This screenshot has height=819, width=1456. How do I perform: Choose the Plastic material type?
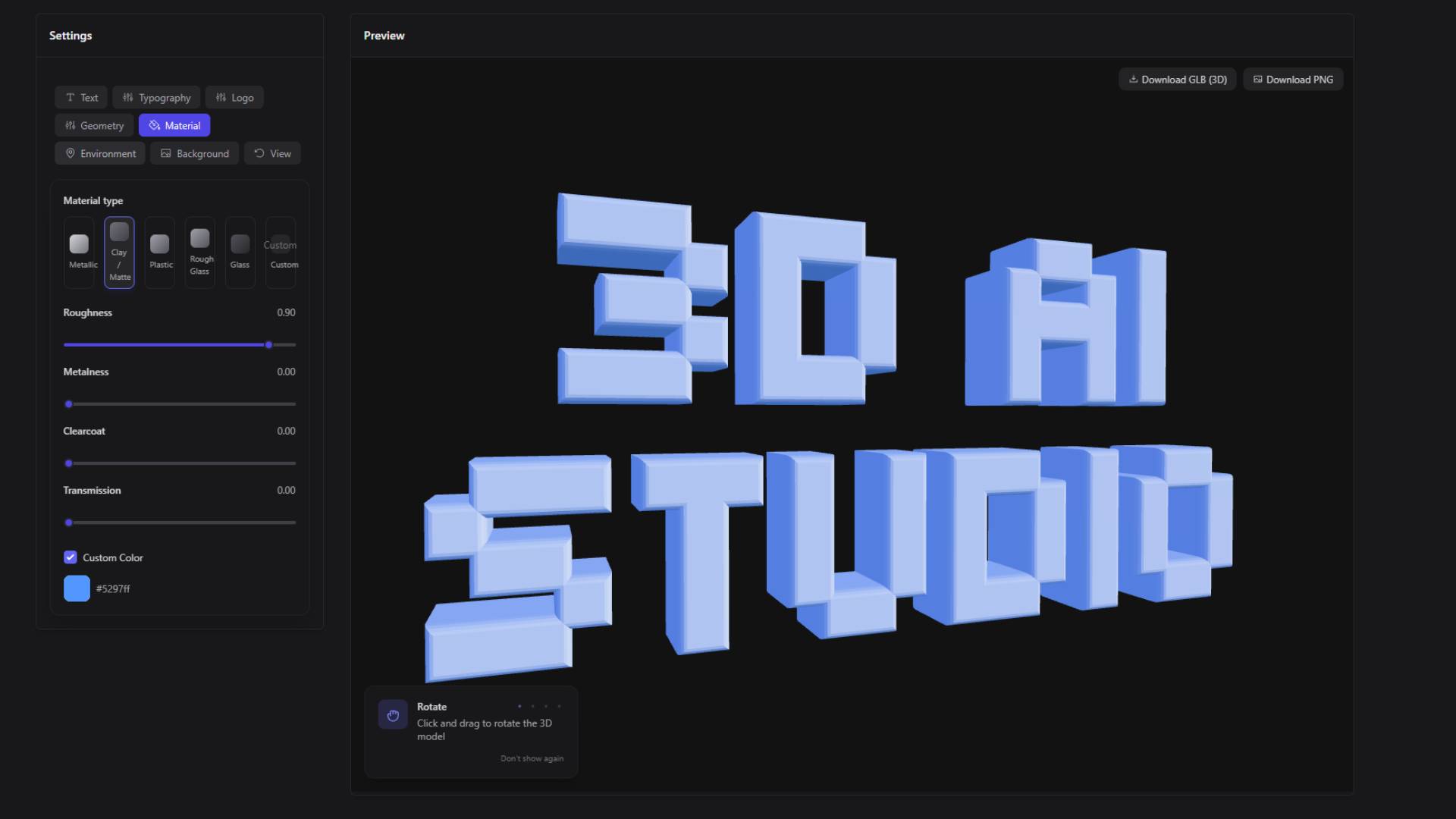pyautogui.click(x=159, y=253)
